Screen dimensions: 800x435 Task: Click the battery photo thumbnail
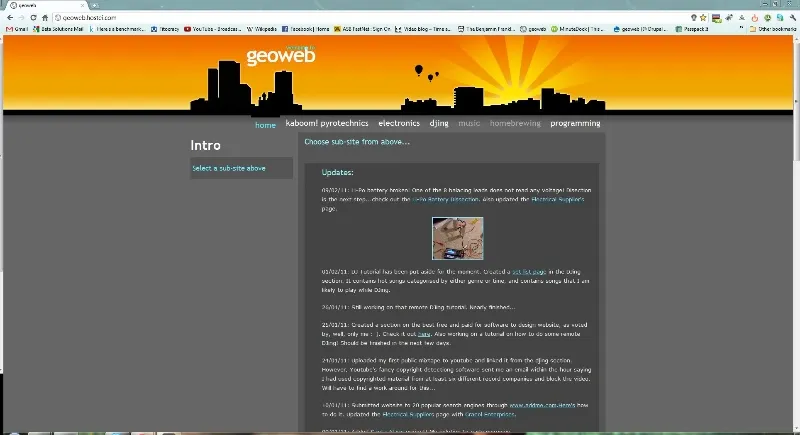pyautogui.click(x=457, y=238)
